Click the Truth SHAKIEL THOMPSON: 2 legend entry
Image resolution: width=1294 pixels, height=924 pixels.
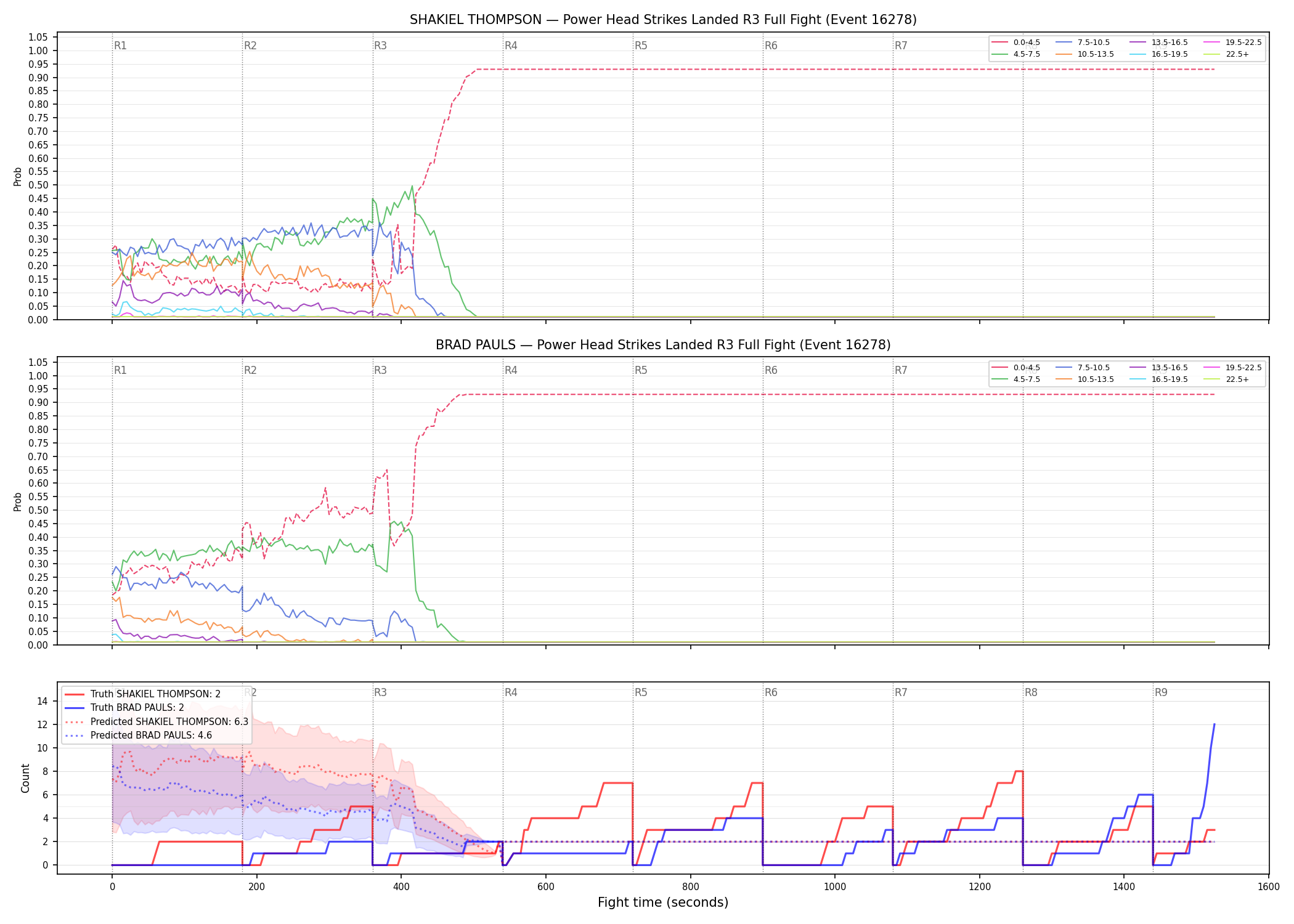[142, 694]
